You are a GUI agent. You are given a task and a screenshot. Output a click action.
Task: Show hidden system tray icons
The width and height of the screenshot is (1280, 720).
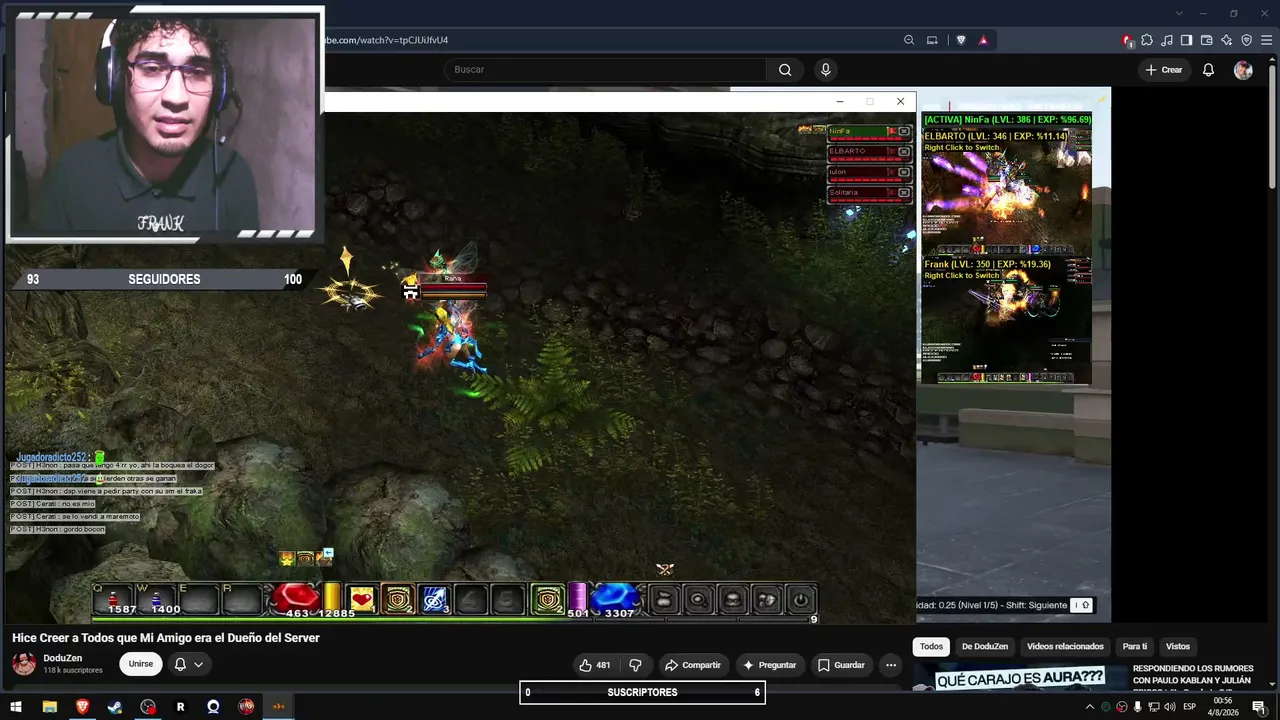(x=1090, y=707)
